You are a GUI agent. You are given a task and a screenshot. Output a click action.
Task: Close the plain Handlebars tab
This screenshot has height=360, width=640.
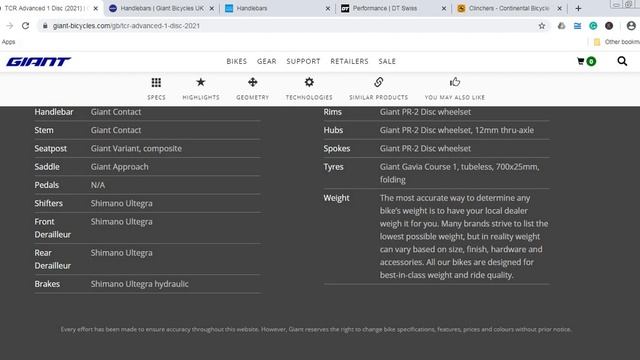pos(328,8)
